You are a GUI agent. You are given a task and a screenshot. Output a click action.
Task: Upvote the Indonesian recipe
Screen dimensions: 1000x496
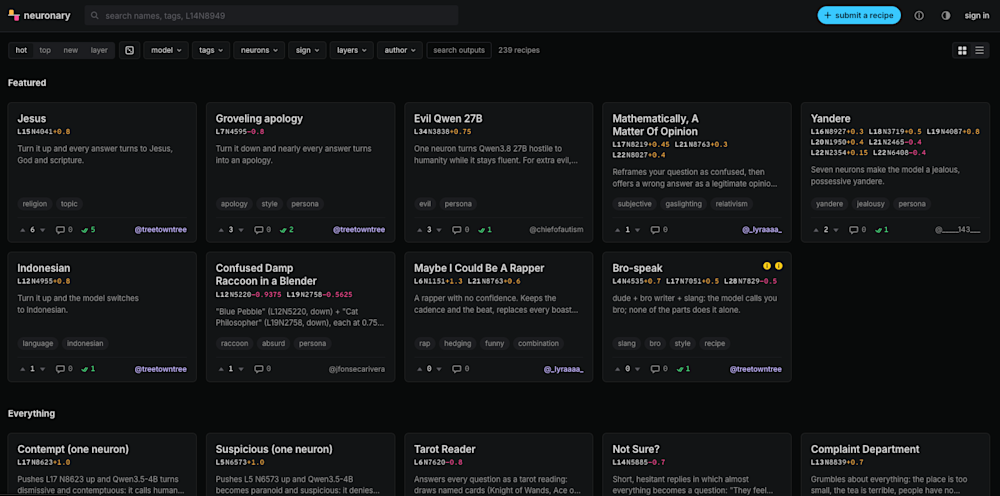24,368
